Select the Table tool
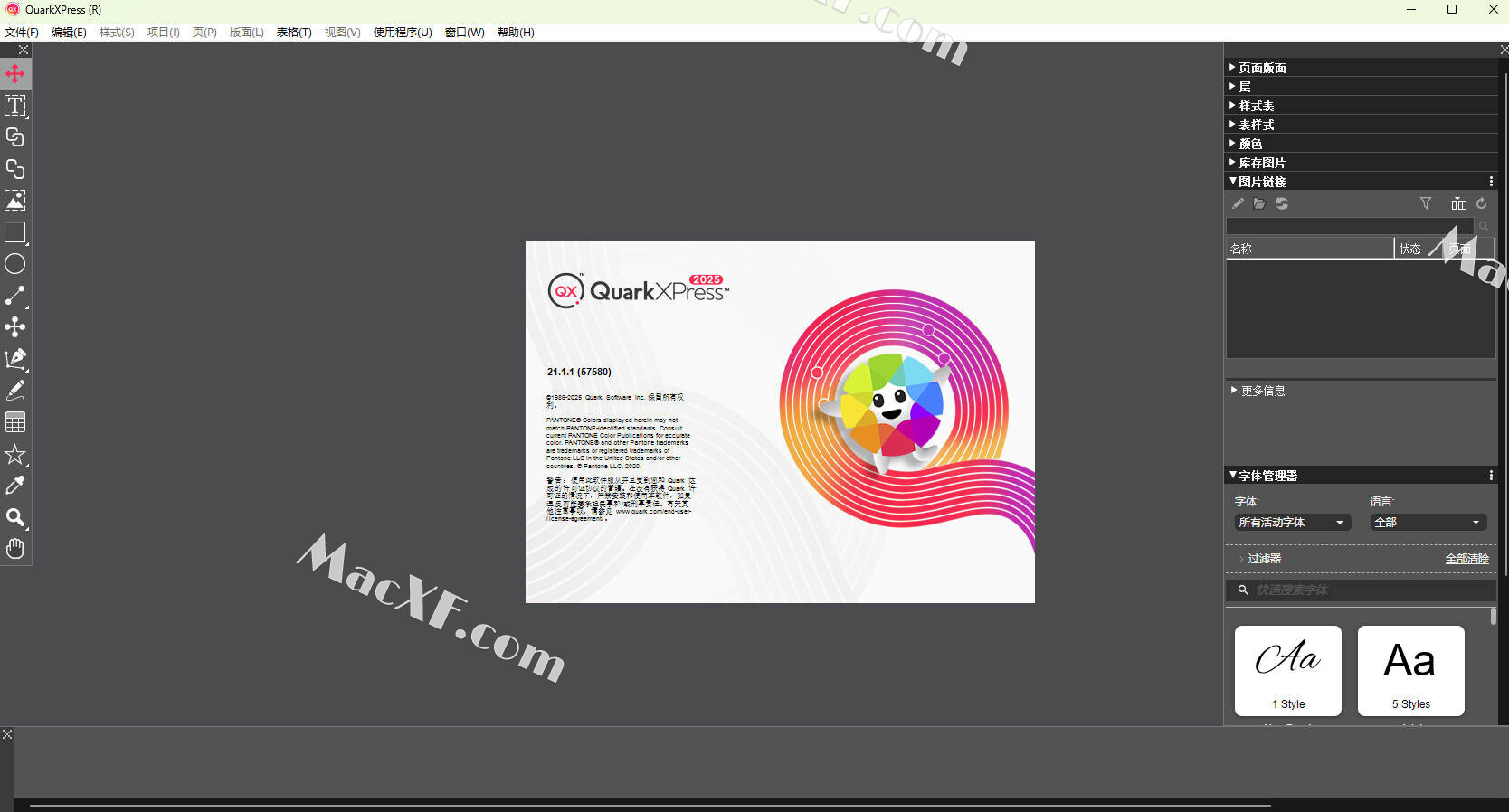 15,422
